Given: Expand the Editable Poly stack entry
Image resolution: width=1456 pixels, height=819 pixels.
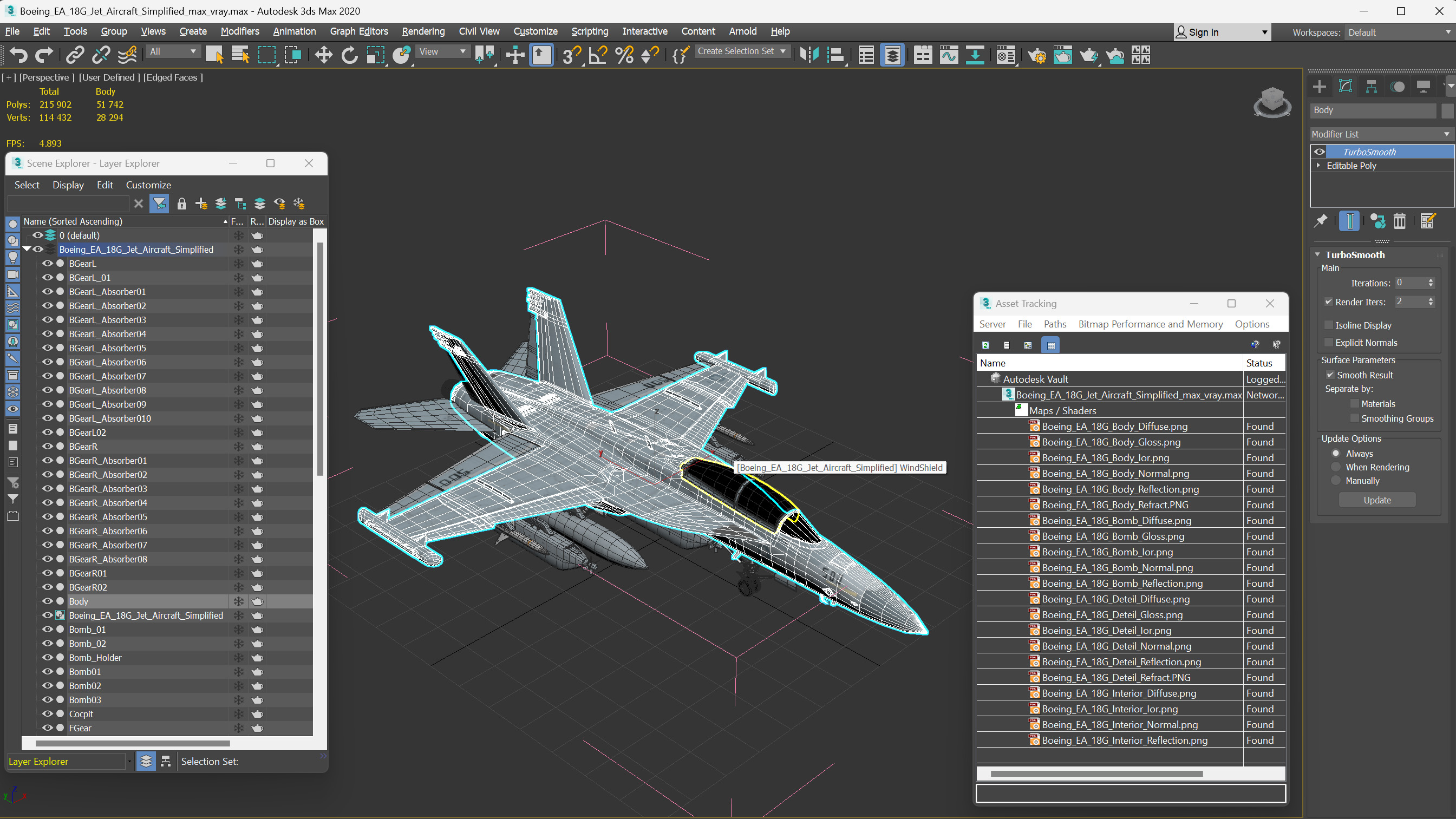Looking at the screenshot, I should click(x=1318, y=166).
